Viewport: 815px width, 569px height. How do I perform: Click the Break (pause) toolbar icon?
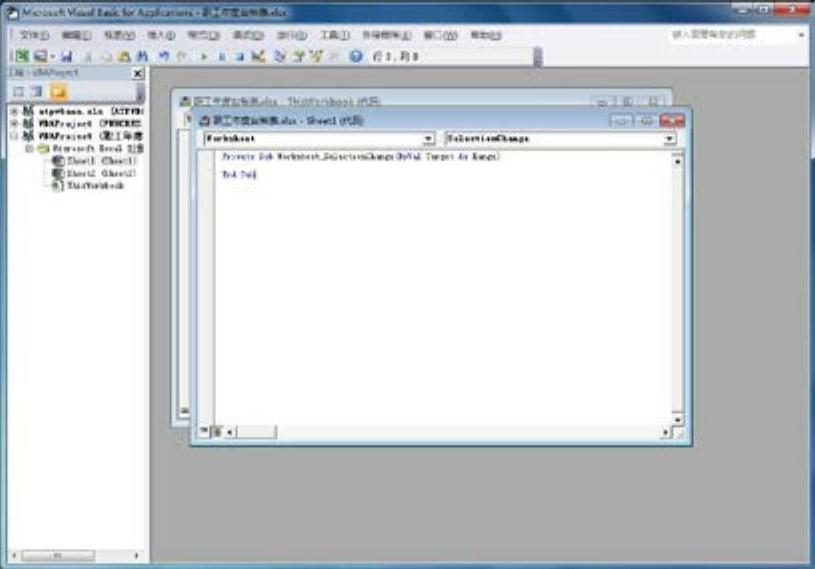point(222,56)
